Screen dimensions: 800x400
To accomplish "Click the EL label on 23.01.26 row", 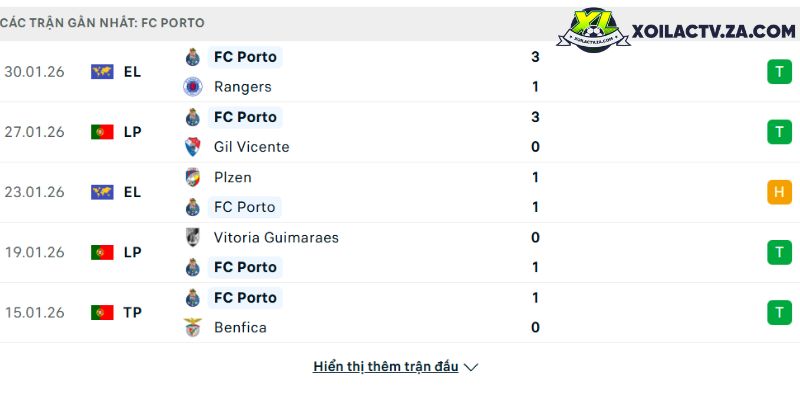I will [132, 192].
